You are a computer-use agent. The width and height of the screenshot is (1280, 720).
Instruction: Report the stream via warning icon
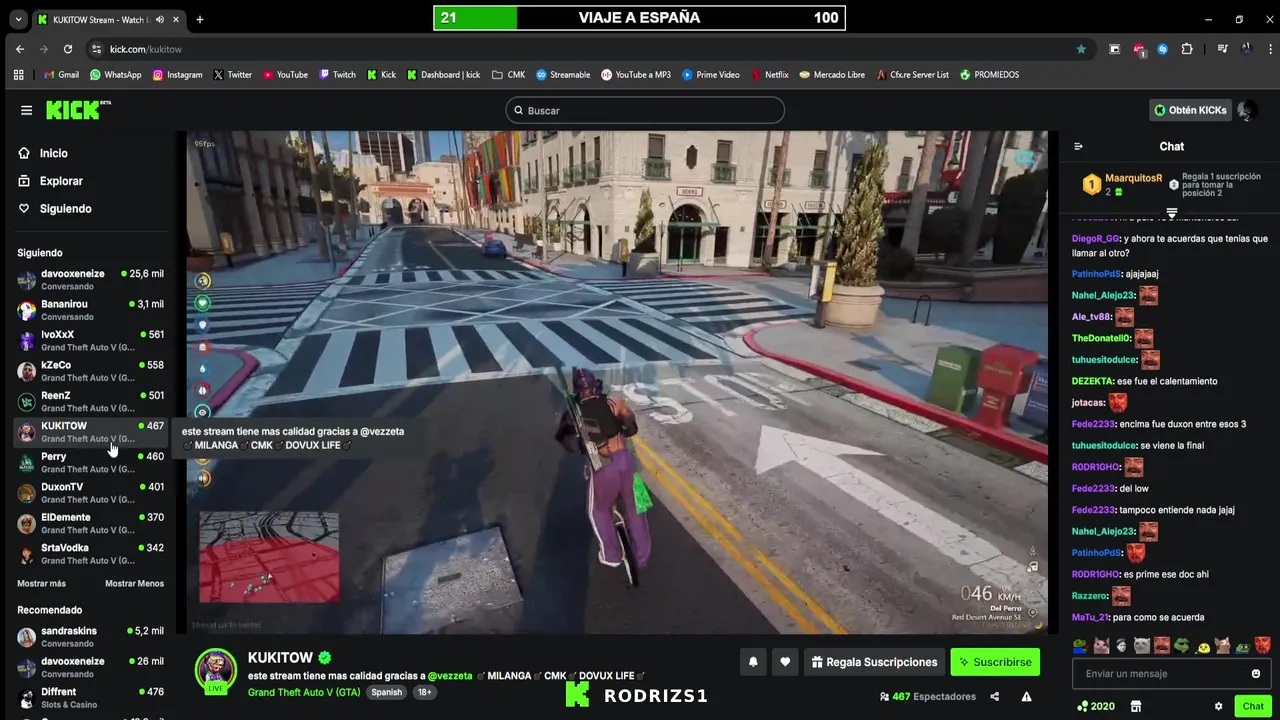point(1026,697)
